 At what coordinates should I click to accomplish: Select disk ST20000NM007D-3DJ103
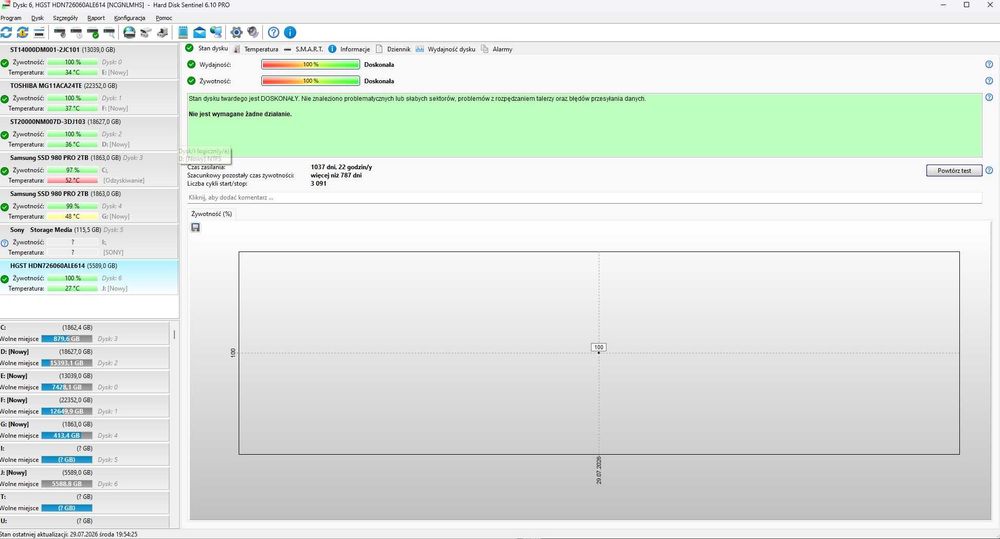(x=89, y=133)
